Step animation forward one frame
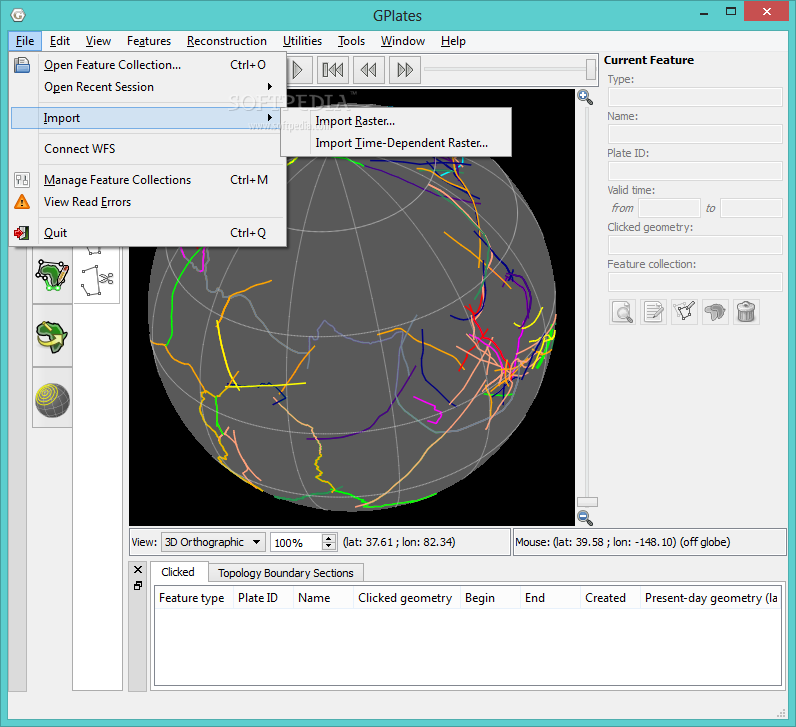The width and height of the screenshot is (796, 727). click(405, 70)
